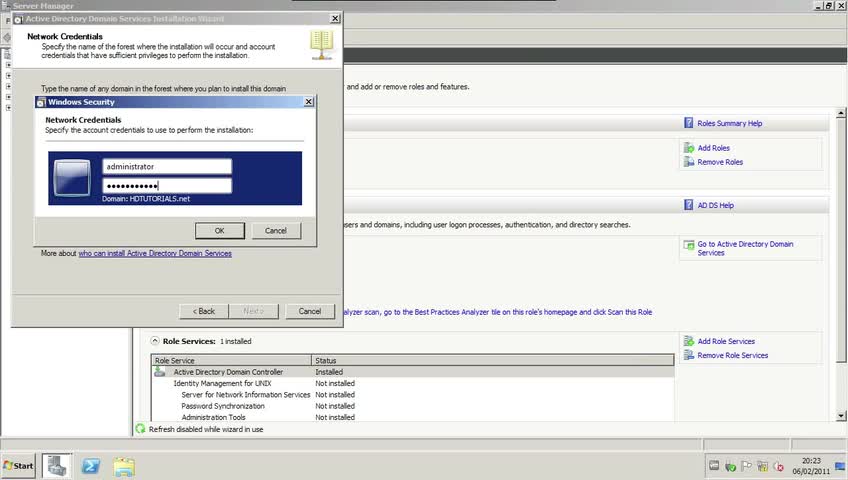
Task: Confirm credentials with the OK button
Action: coord(220,230)
